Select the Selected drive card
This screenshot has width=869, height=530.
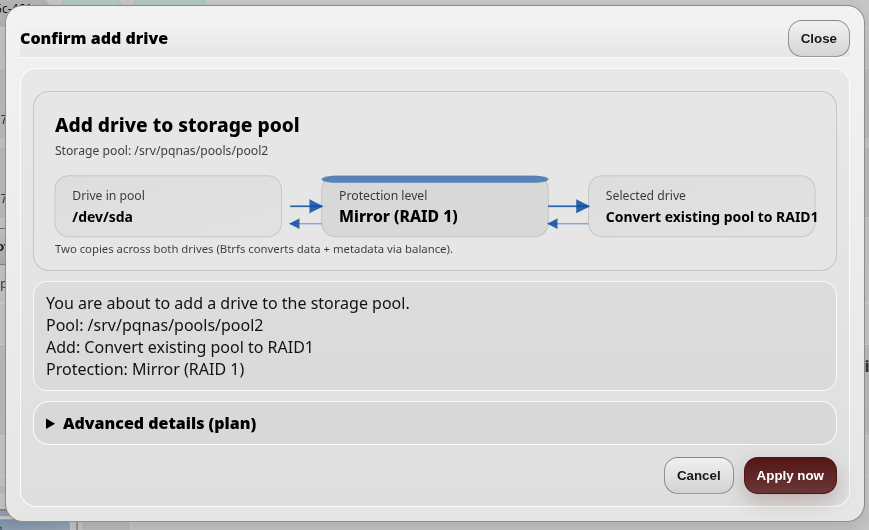(702, 206)
